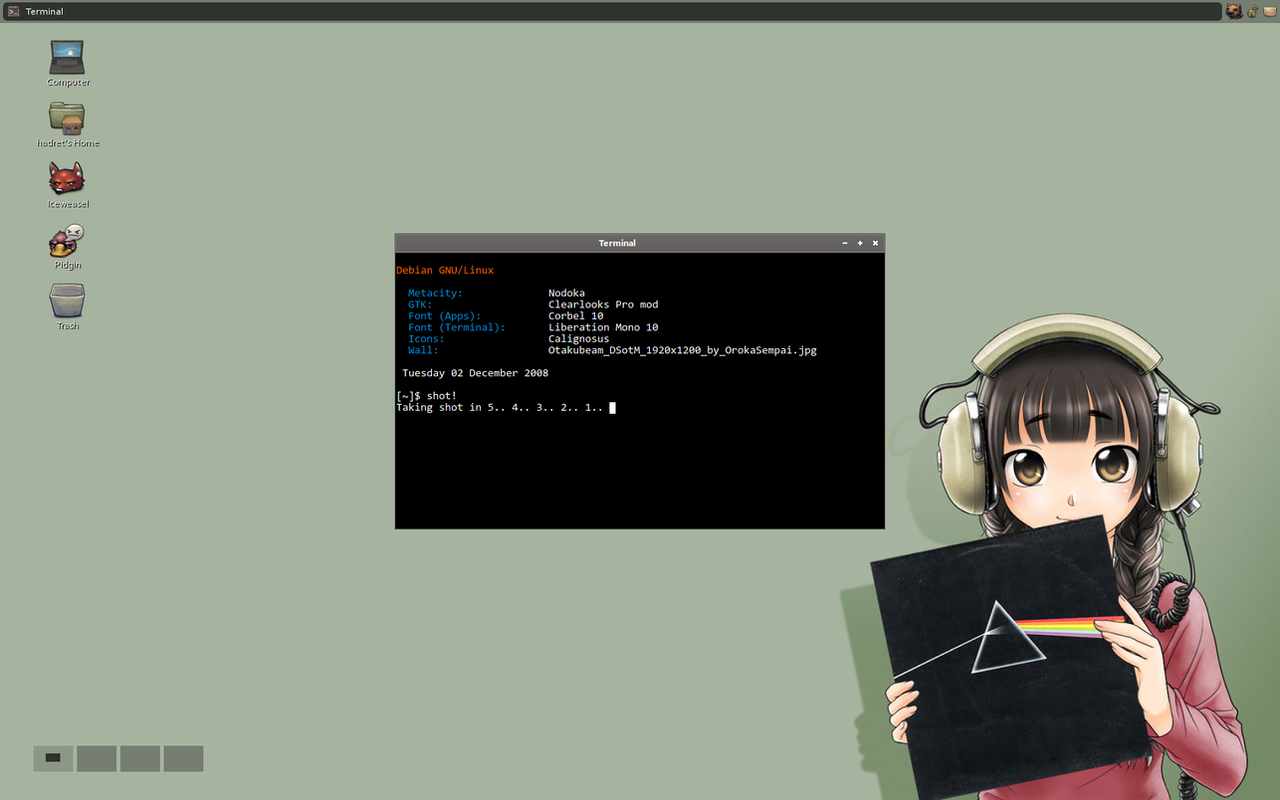Click the 'Taking shot in 5..' output line
The width and height of the screenshot is (1280, 800).
500,408
